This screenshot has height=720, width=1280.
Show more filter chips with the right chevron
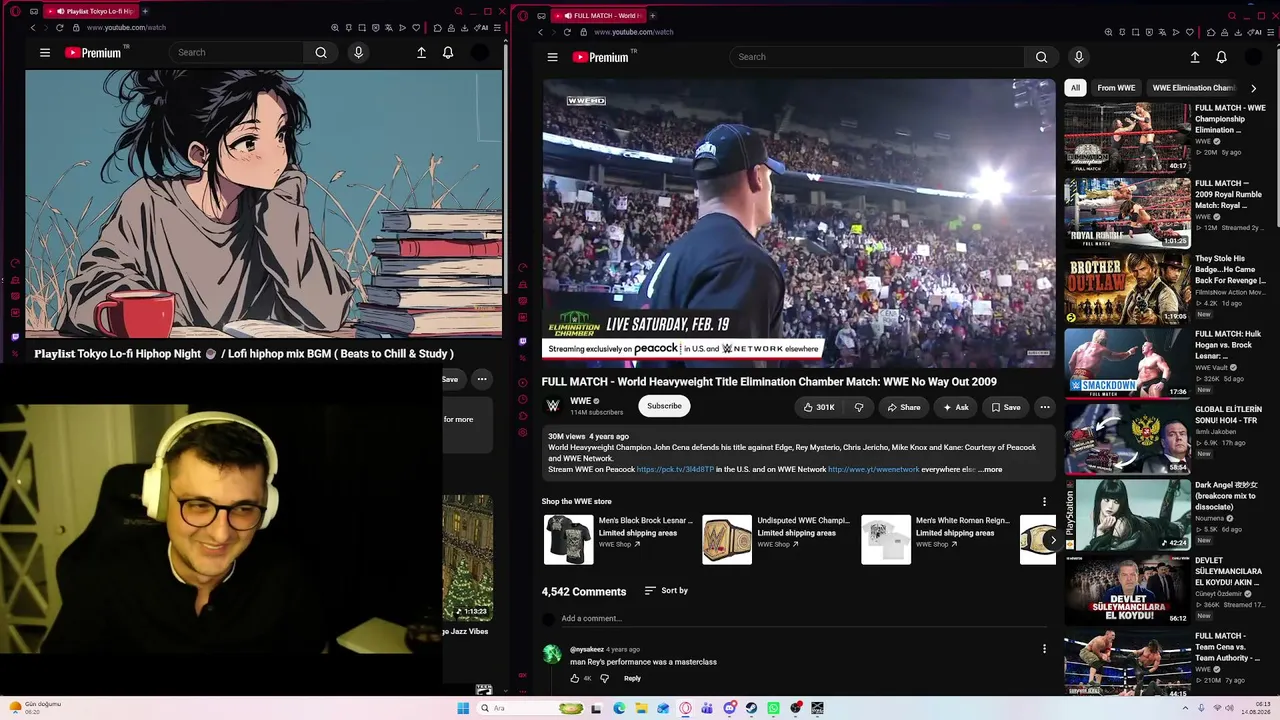coord(1253,88)
